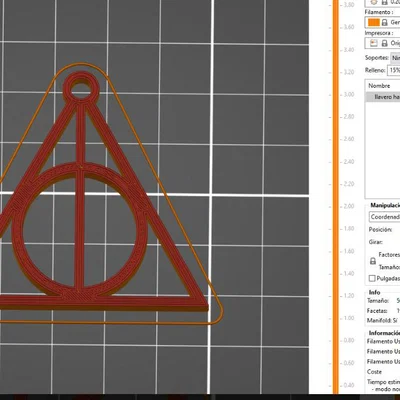Open the Coordenadas dropdown under Manipulación

tap(384, 217)
